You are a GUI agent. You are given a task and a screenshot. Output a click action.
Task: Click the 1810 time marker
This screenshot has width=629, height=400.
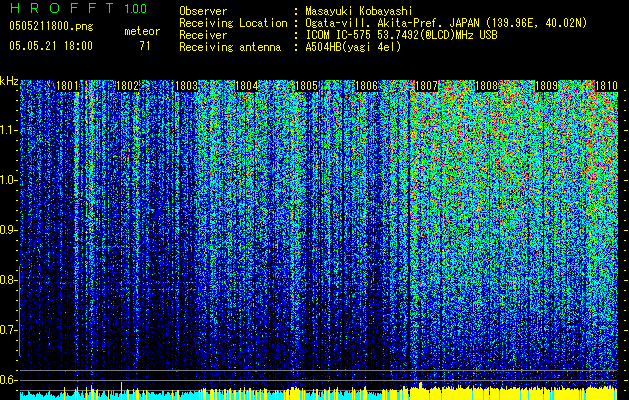tap(606, 86)
